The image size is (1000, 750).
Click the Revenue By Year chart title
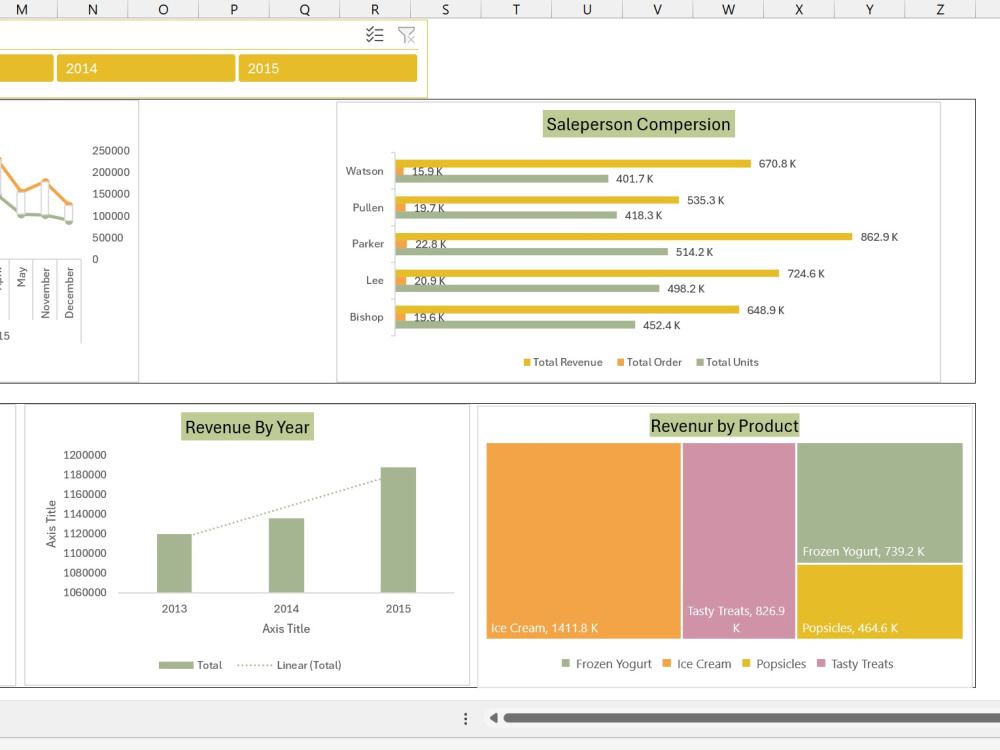247,426
